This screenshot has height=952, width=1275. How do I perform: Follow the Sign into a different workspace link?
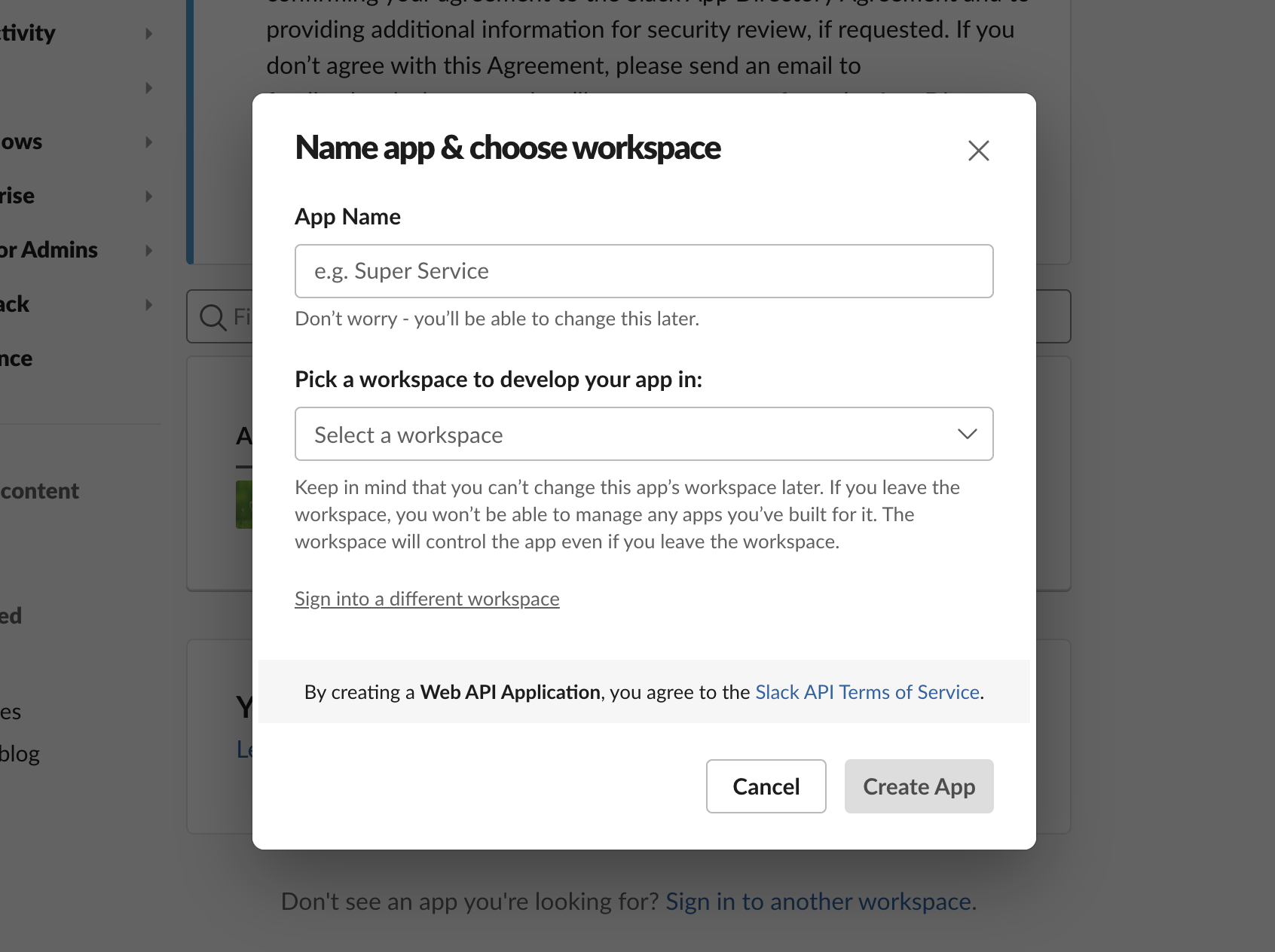point(427,599)
